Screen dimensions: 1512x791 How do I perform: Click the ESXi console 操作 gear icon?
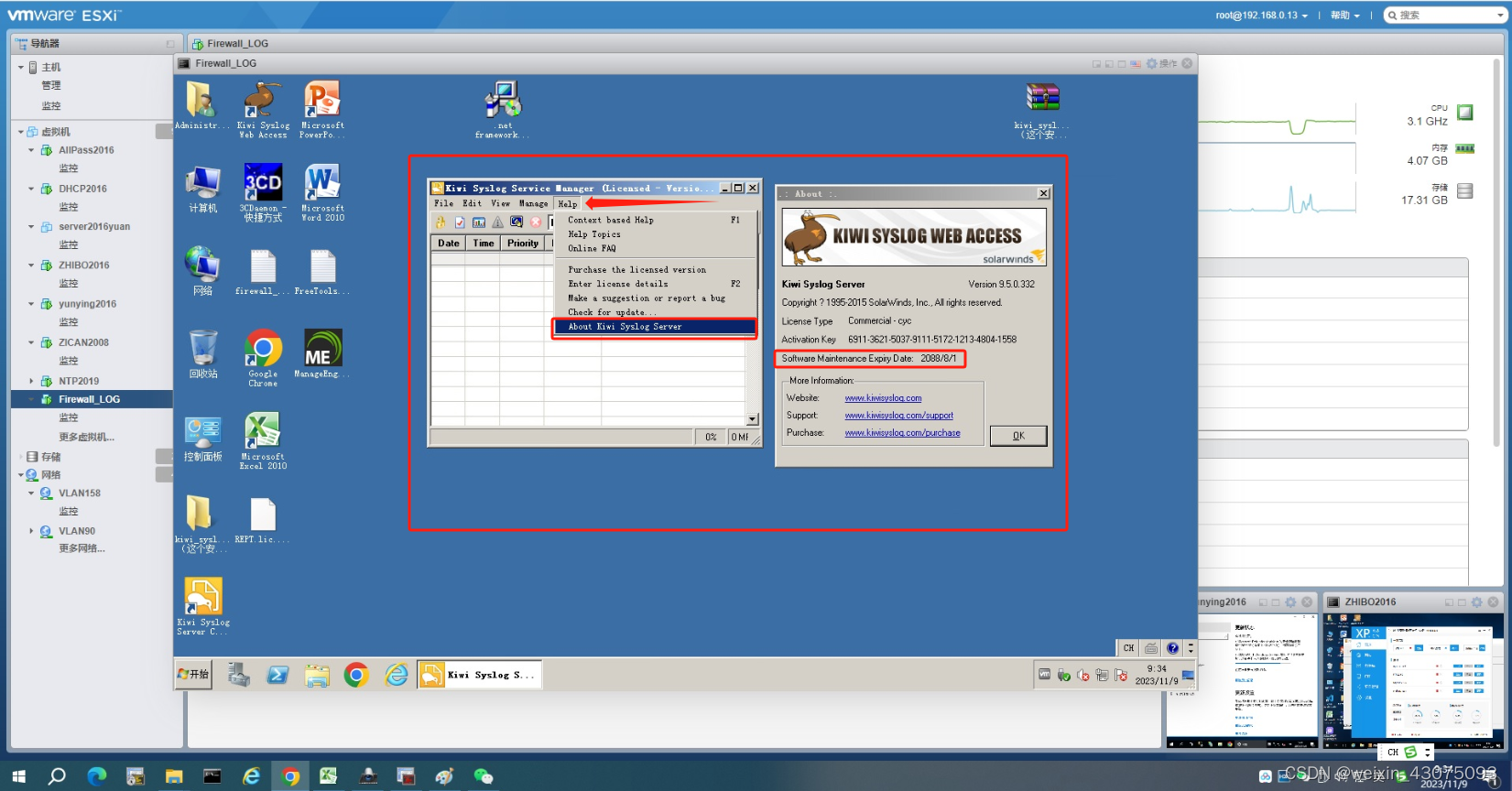[x=1152, y=63]
